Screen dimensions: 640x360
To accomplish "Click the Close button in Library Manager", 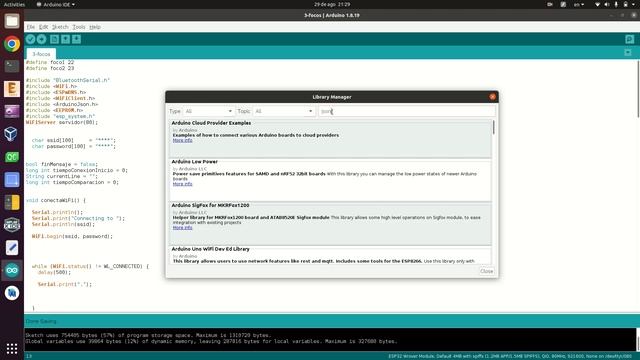I will pos(487,271).
